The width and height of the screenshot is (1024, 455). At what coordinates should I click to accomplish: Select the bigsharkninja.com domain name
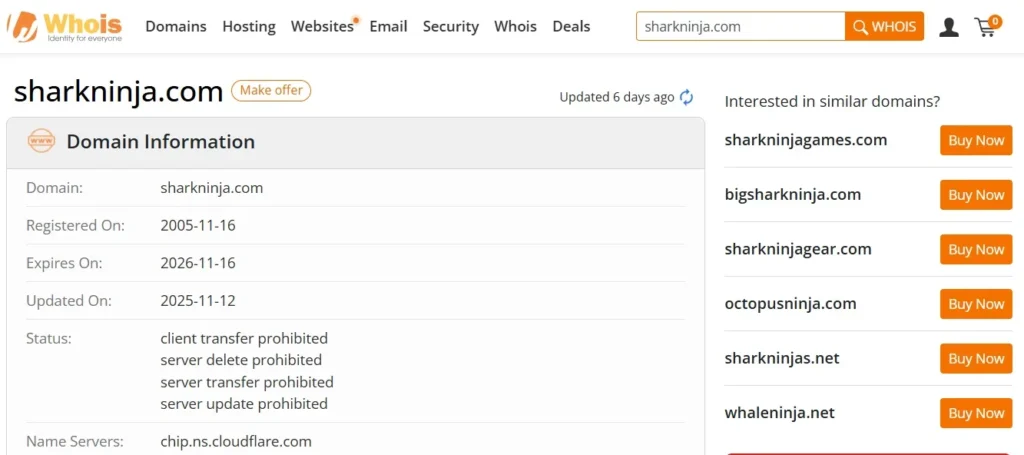793,195
